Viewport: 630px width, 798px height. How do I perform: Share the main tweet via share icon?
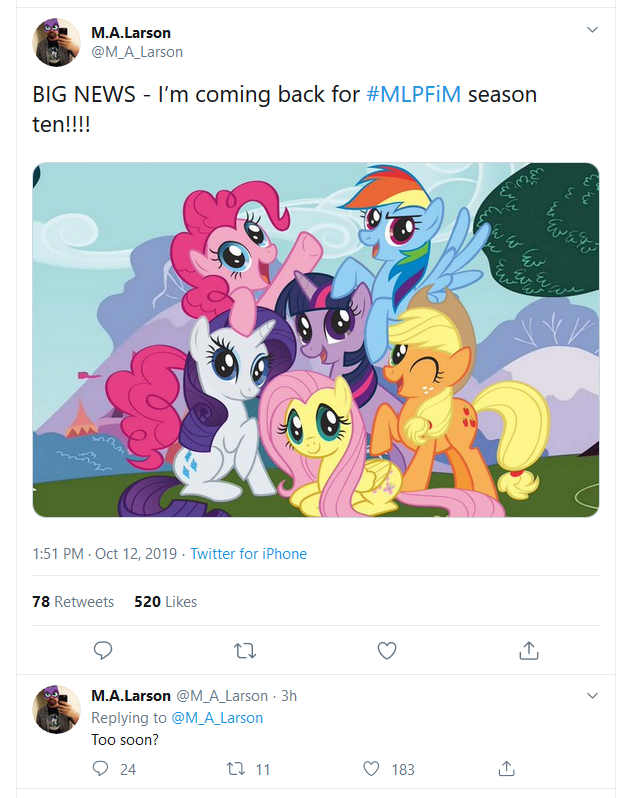(x=529, y=650)
